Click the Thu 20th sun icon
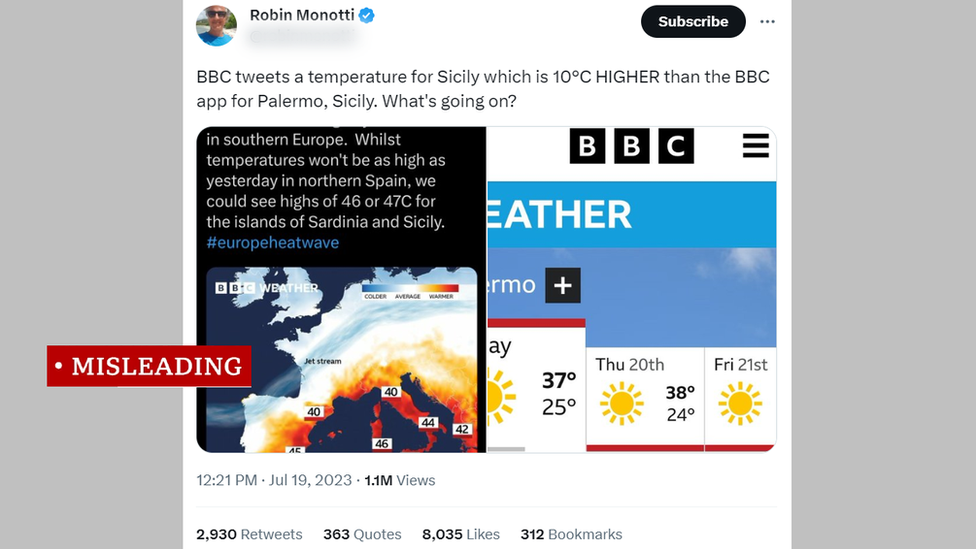 point(621,403)
